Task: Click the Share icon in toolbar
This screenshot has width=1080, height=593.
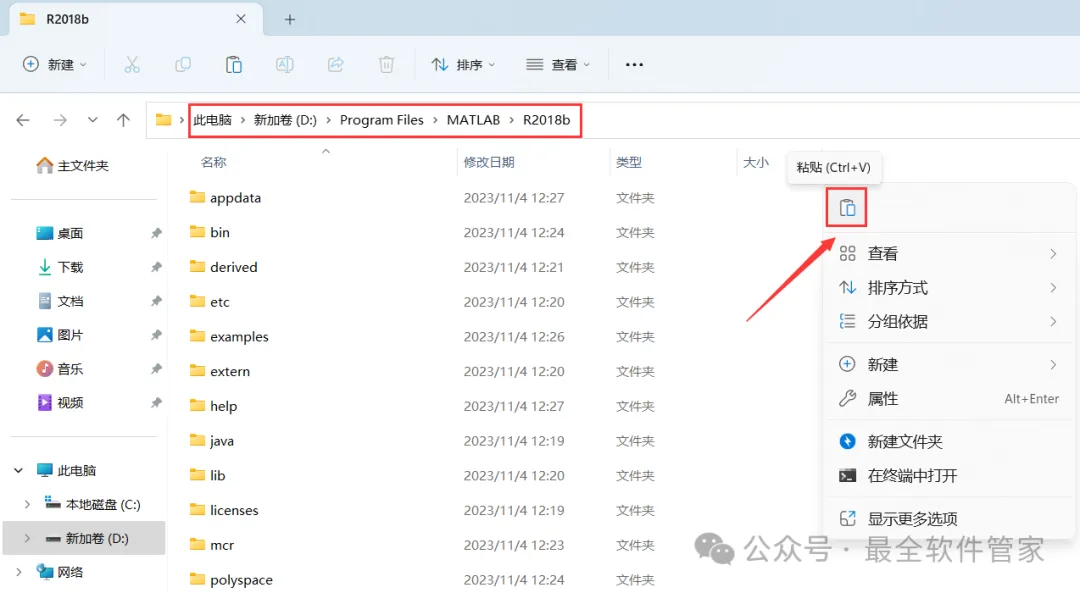Action: point(335,65)
